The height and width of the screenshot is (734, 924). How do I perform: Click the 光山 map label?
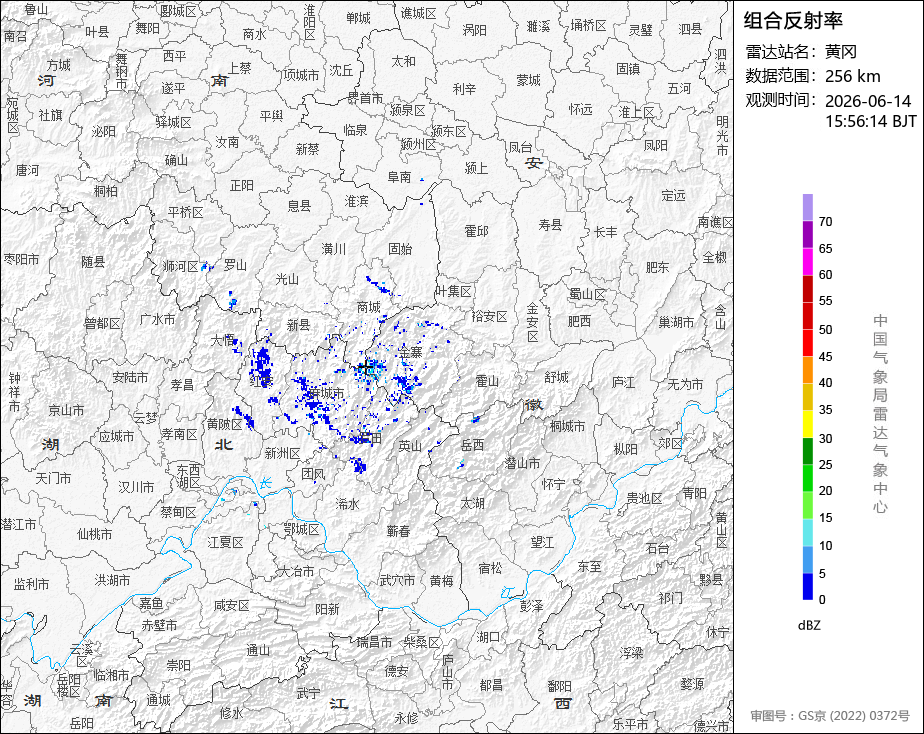[288, 279]
